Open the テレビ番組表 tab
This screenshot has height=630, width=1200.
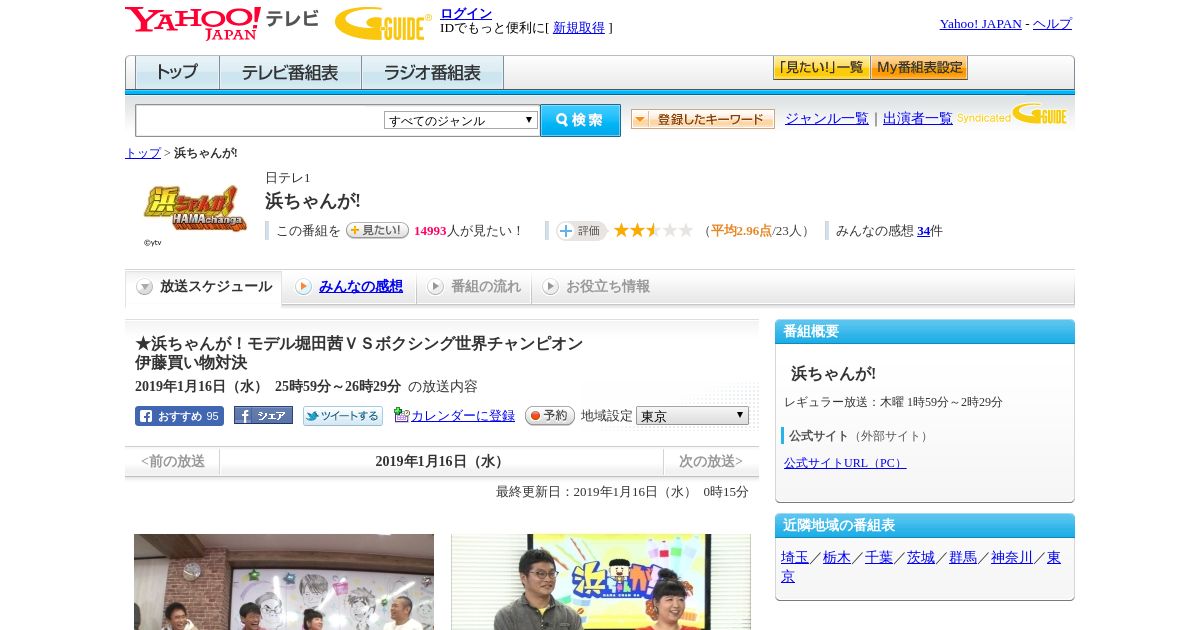pos(290,72)
